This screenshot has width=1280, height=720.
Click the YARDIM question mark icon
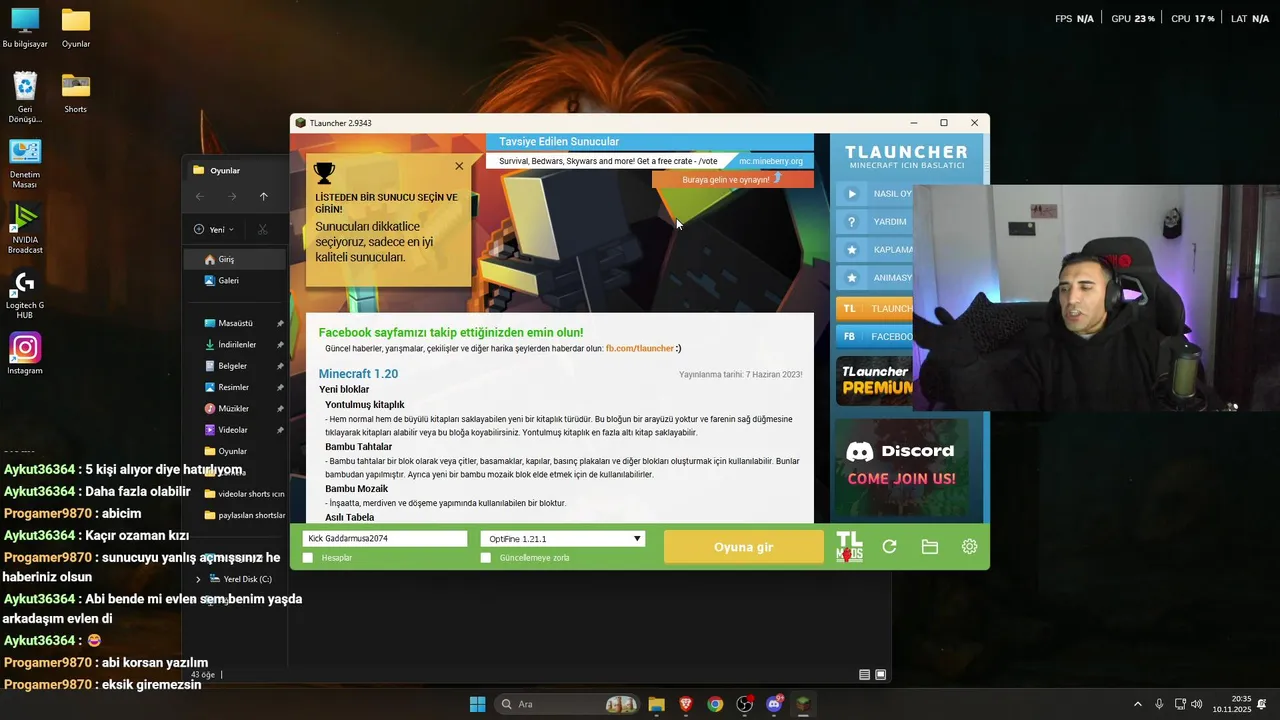(852, 222)
